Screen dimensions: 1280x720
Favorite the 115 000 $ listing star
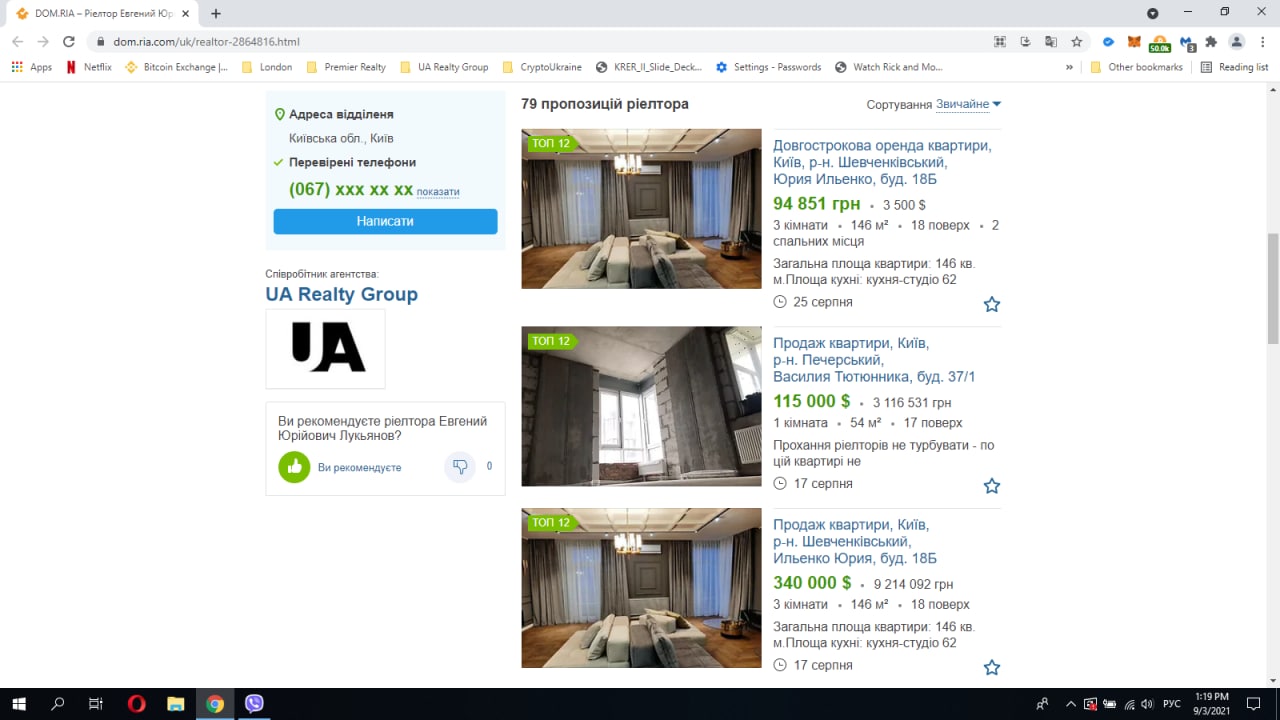[991, 485]
